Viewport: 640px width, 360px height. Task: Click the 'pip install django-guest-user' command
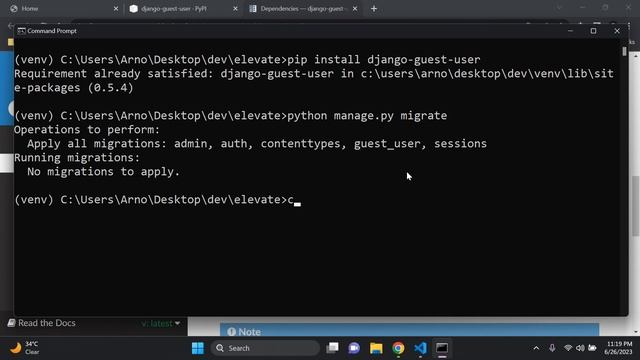[x=384, y=60]
